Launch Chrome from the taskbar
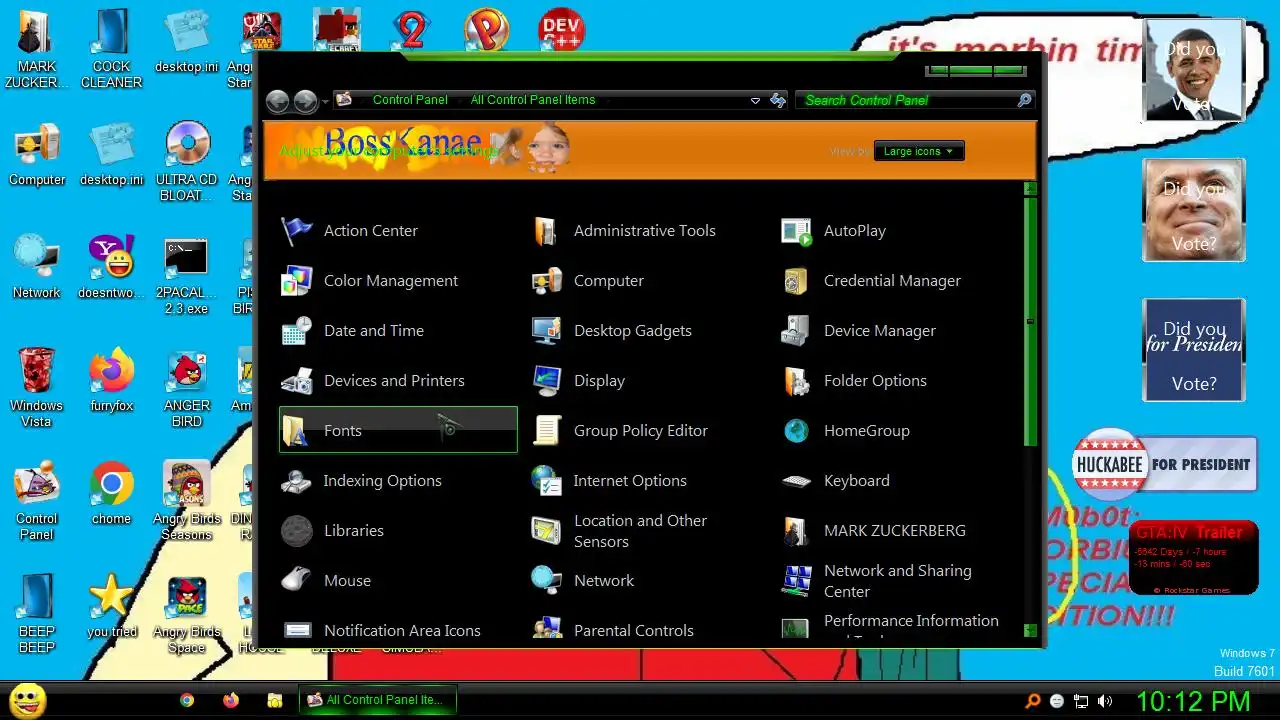The image size is (1280, 720). point(187,700)
